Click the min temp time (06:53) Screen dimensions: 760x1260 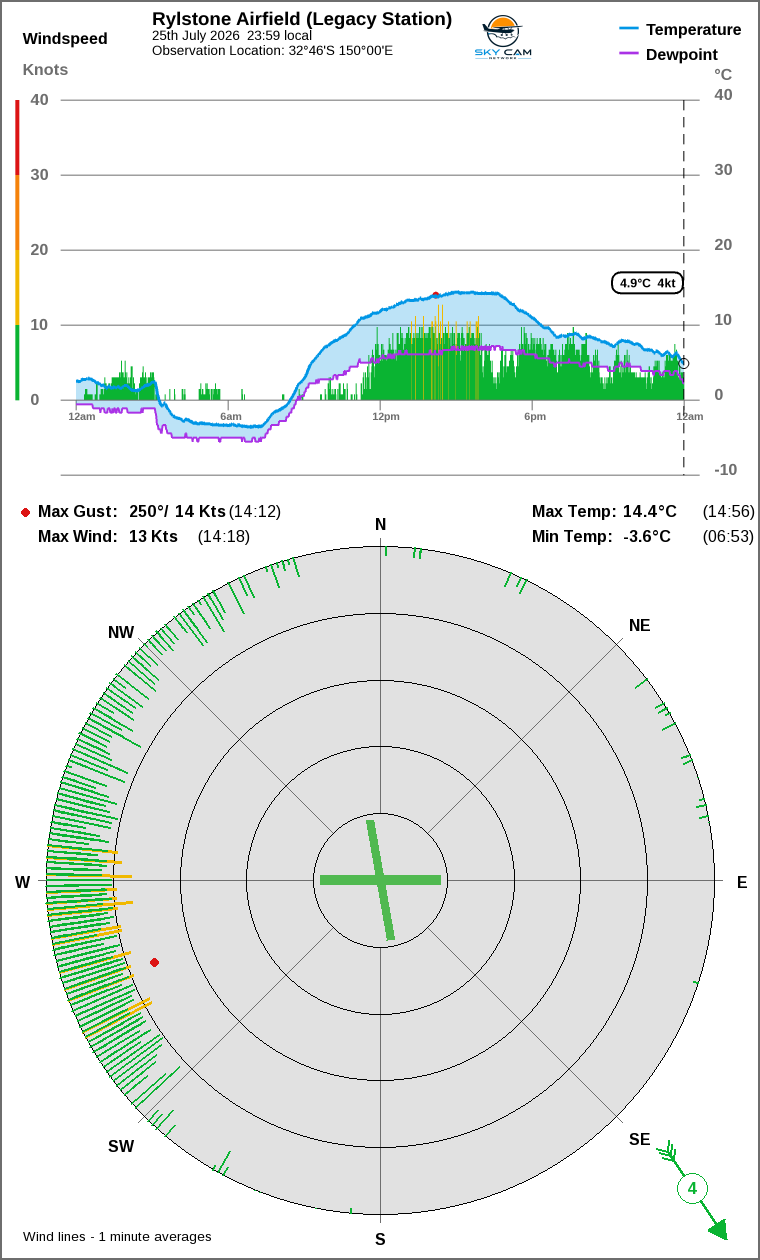[728, 537]
